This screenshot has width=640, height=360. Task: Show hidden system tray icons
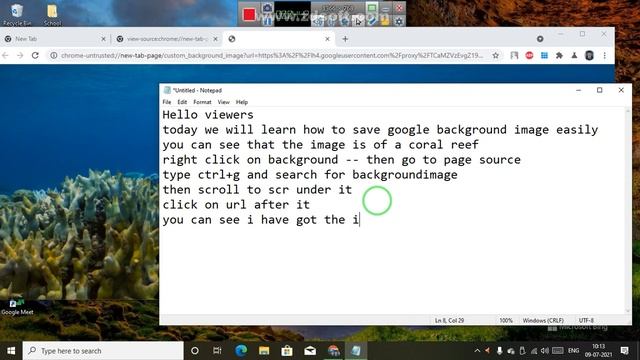pos(477,351)
